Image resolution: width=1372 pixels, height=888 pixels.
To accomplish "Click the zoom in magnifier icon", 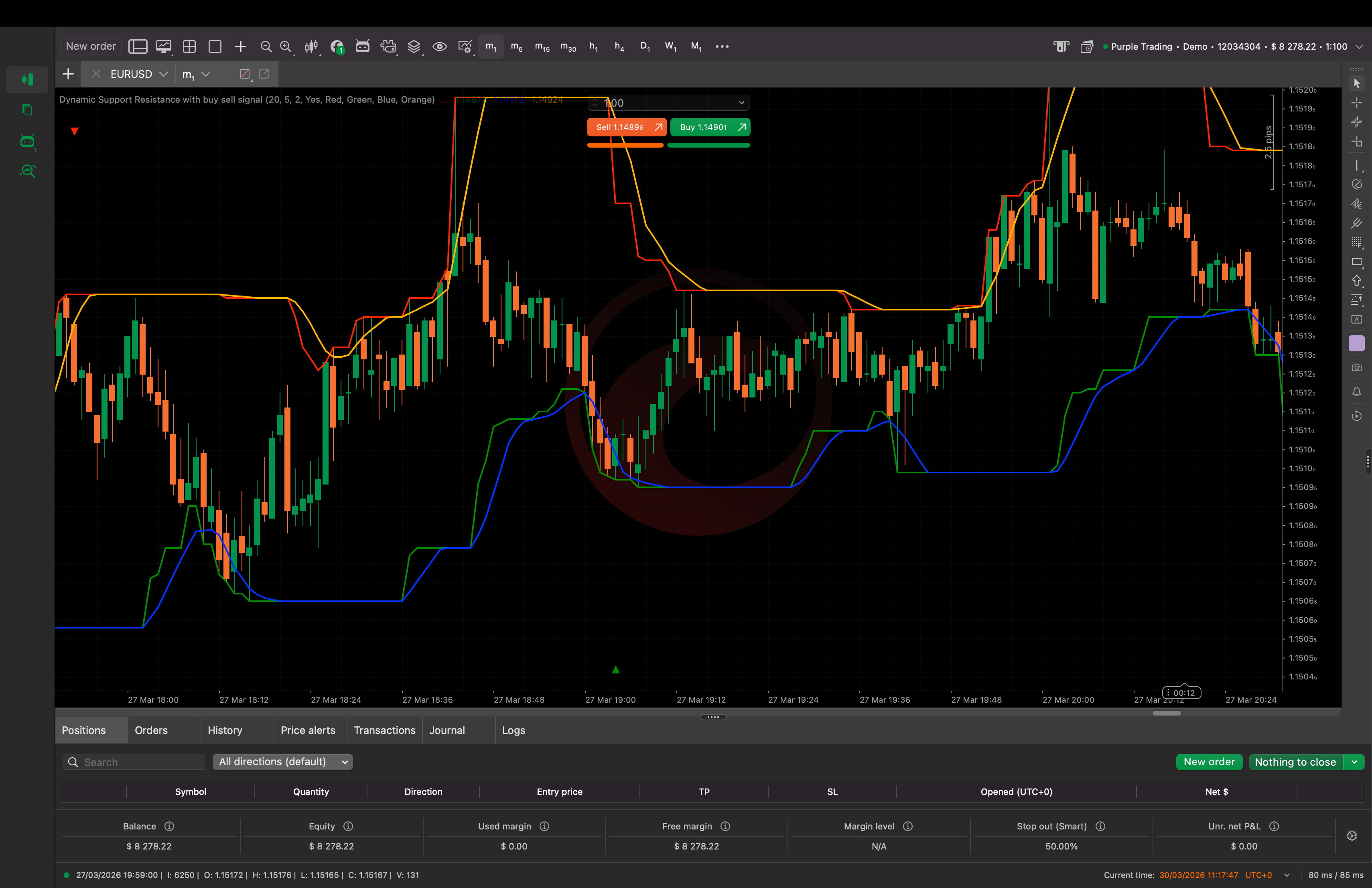I will [286, 46].
